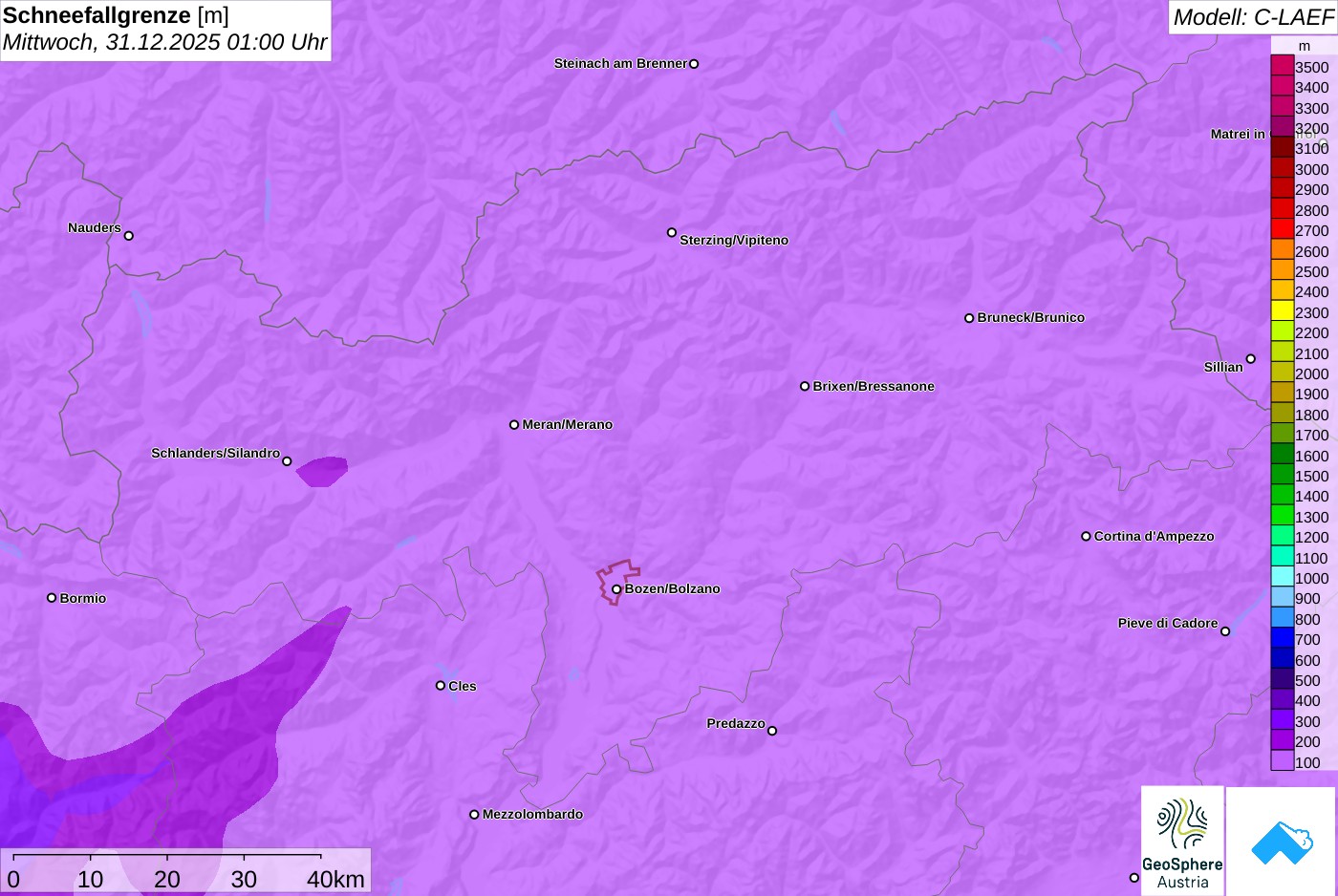Click the 'Bruneck/Brunico' label text
Image resolution: width=1338 pixels, height=896 pixels.
(x=1031, y=318)
